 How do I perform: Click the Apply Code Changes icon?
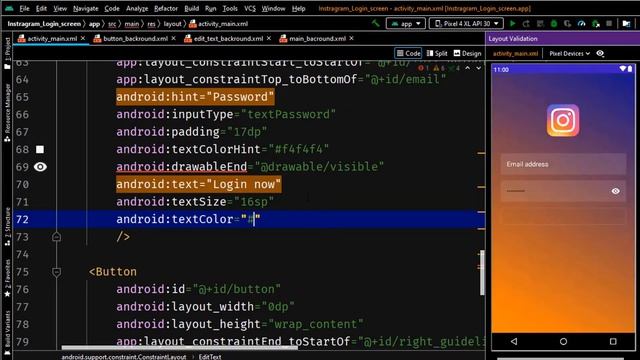point(540,24)
